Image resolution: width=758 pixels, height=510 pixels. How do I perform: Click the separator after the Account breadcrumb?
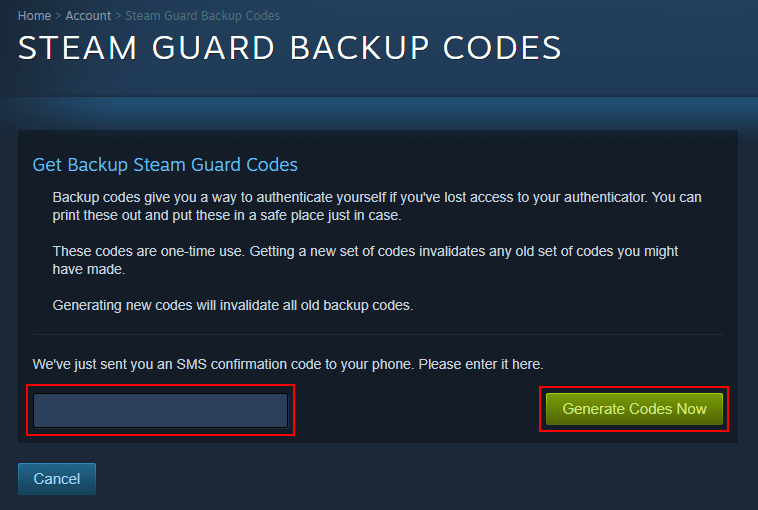pos(118,16)
